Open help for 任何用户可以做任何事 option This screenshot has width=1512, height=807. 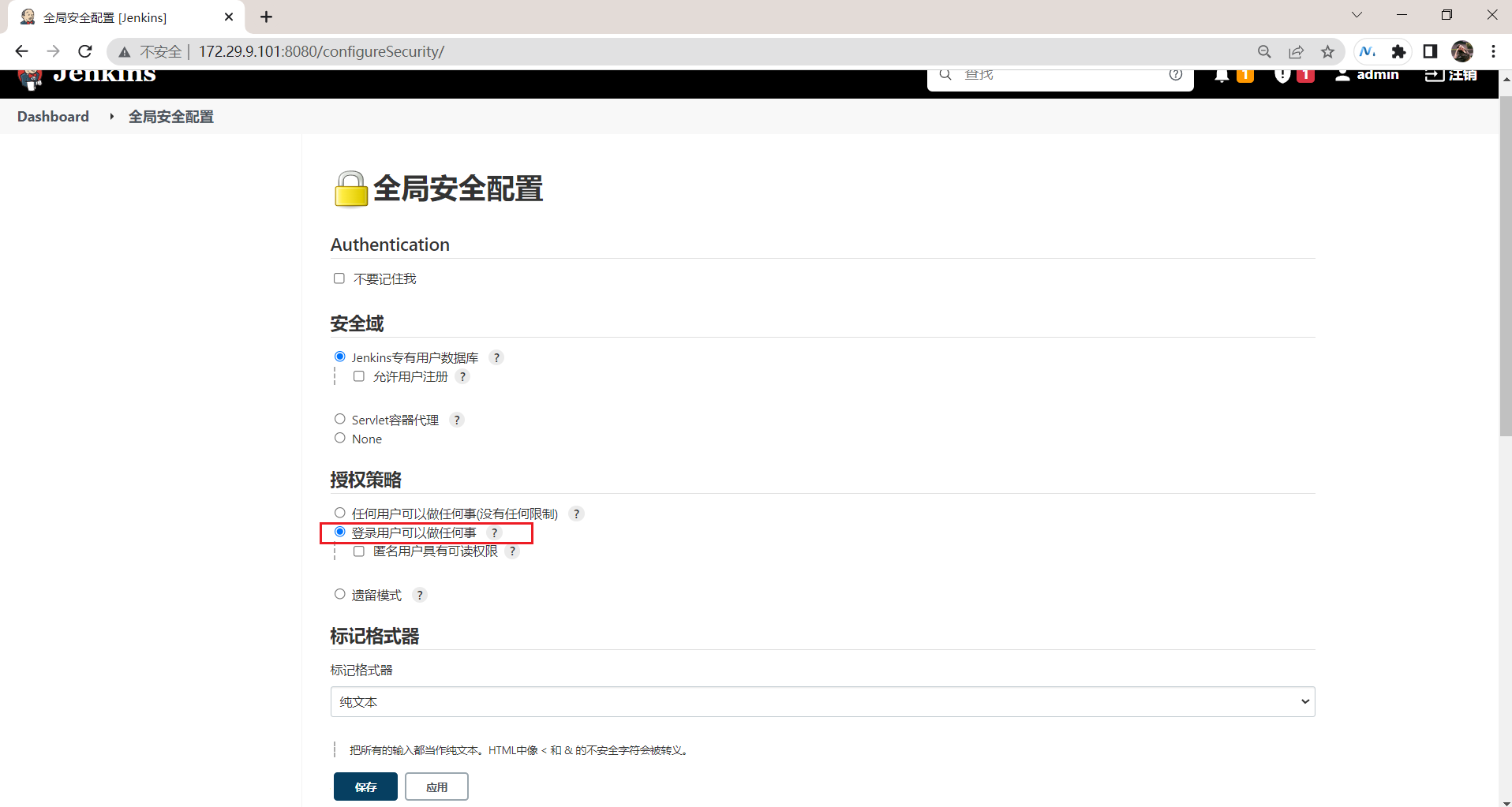(577, 514)
